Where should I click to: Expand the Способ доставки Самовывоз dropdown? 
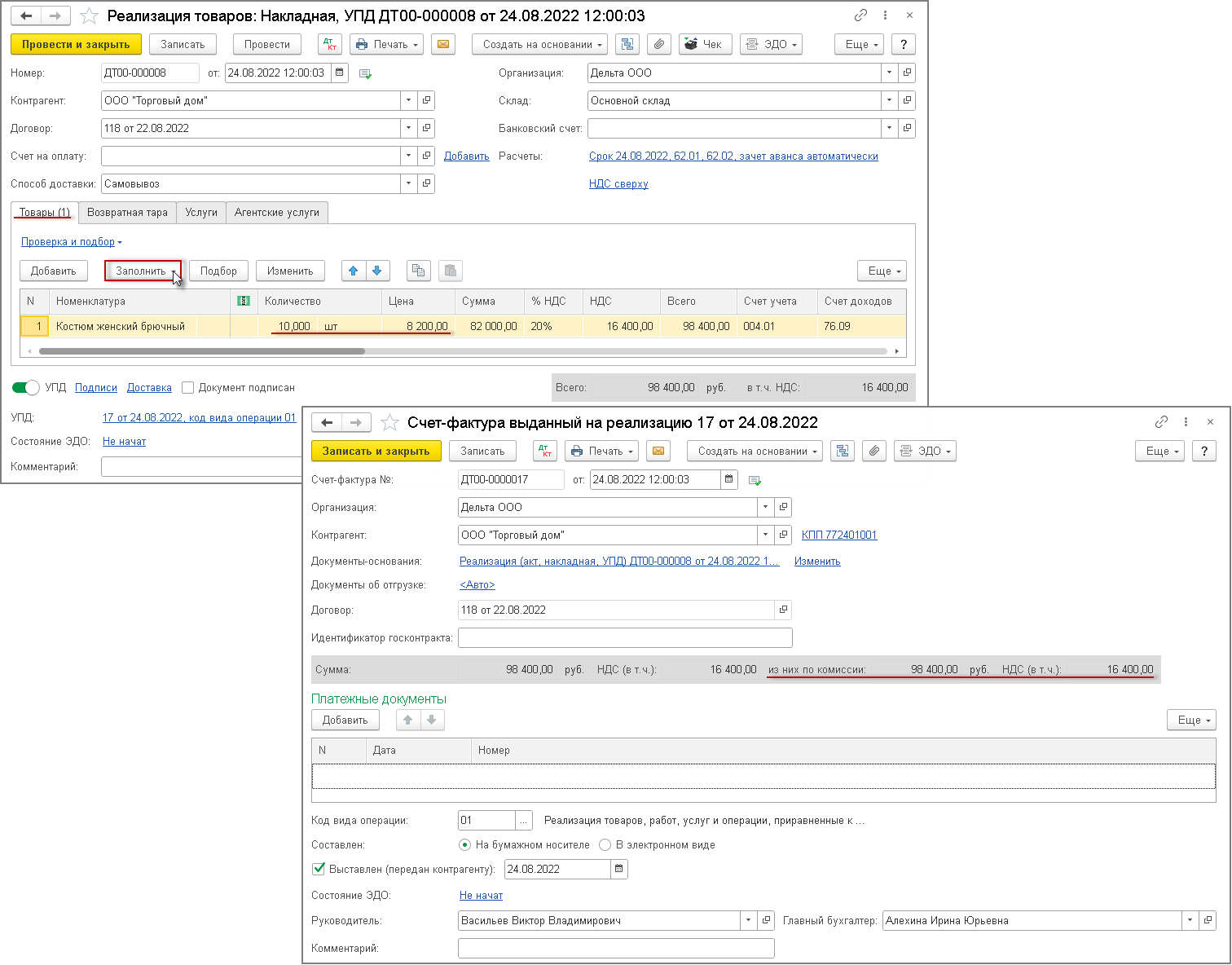(x=408, y=183)
